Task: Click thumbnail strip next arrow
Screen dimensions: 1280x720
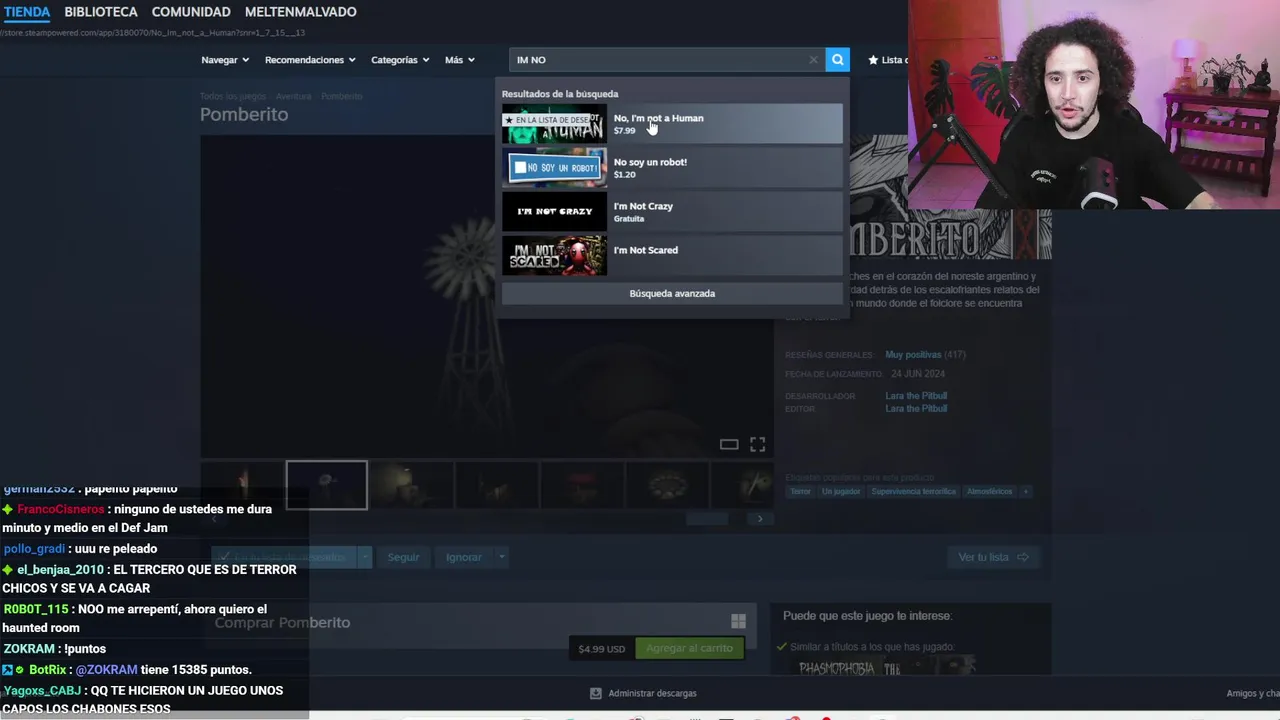Action: 760,519
